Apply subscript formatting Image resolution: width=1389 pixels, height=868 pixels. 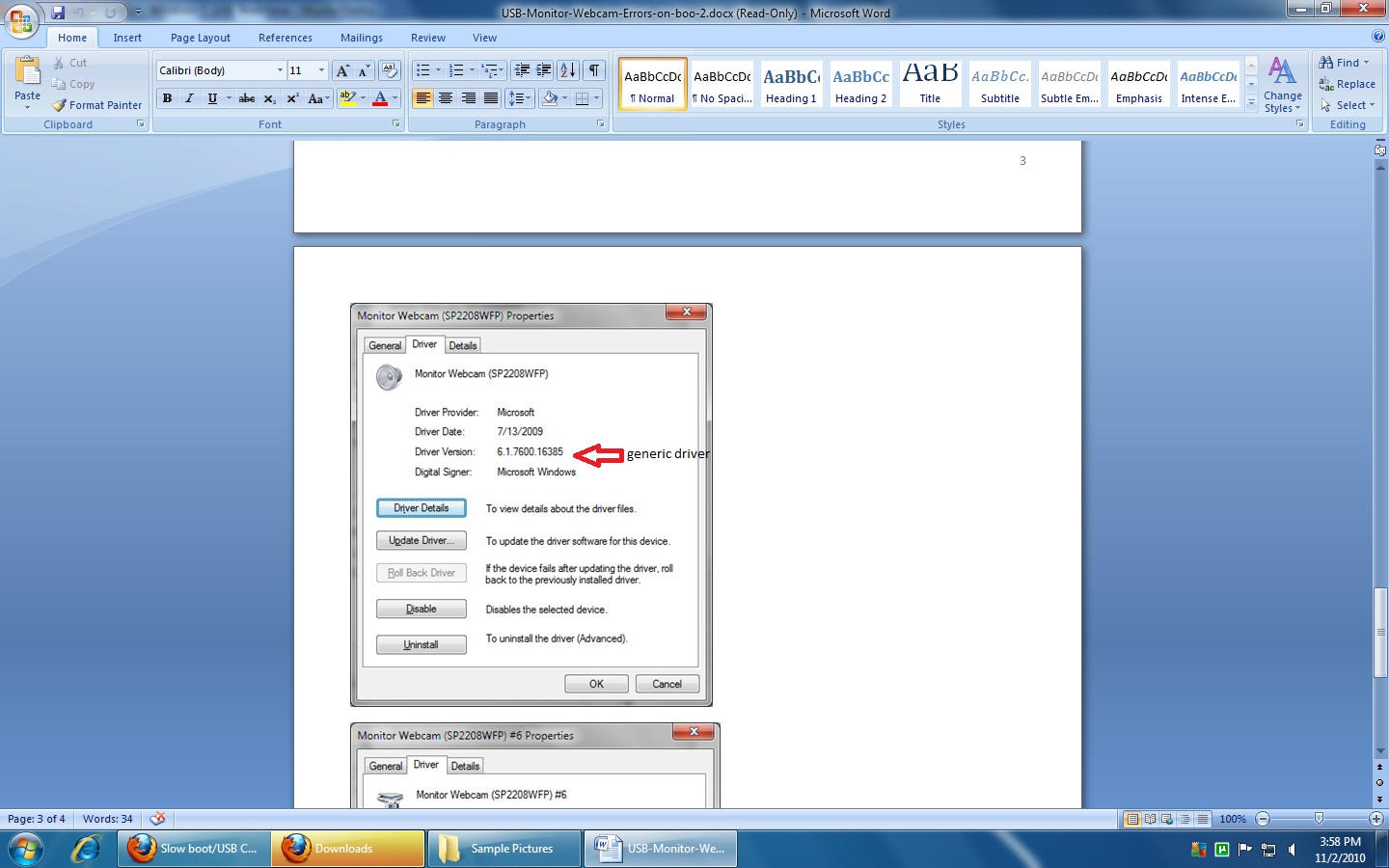point(270,98)
